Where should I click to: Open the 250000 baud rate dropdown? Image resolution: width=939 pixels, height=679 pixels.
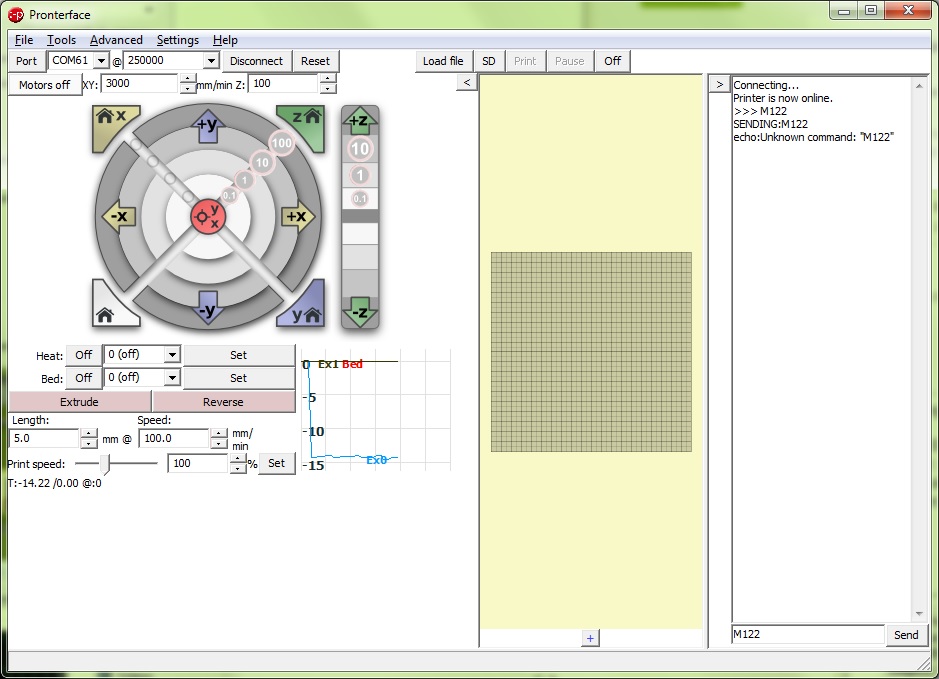pos(211,60)
